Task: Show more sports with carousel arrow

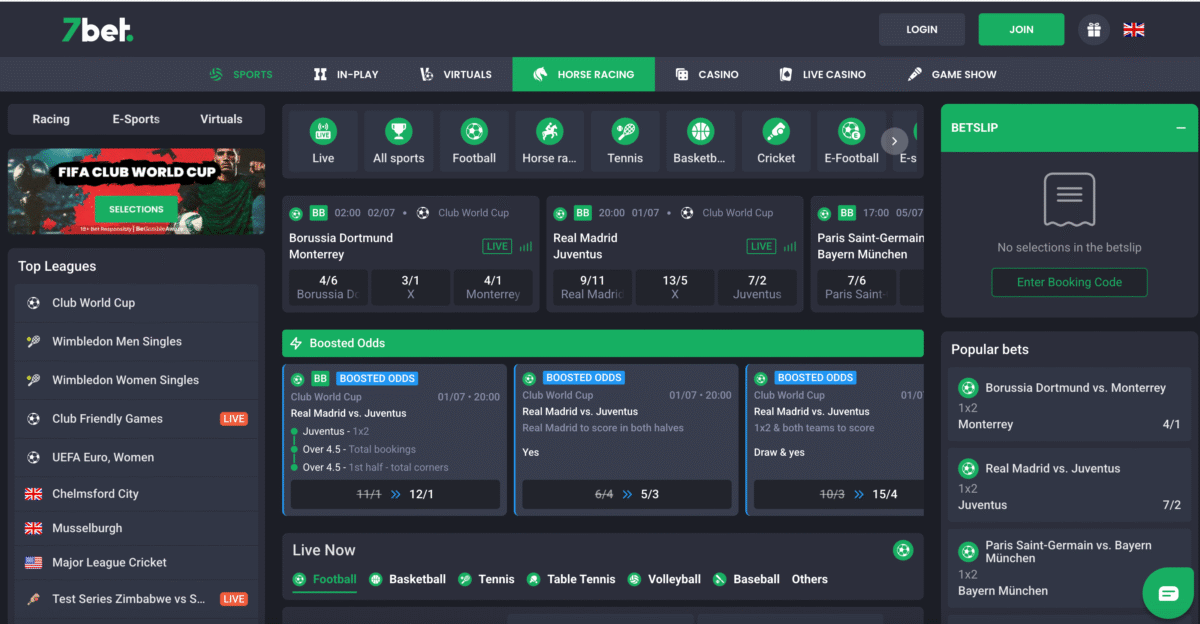Action: [x=894, y=141]
